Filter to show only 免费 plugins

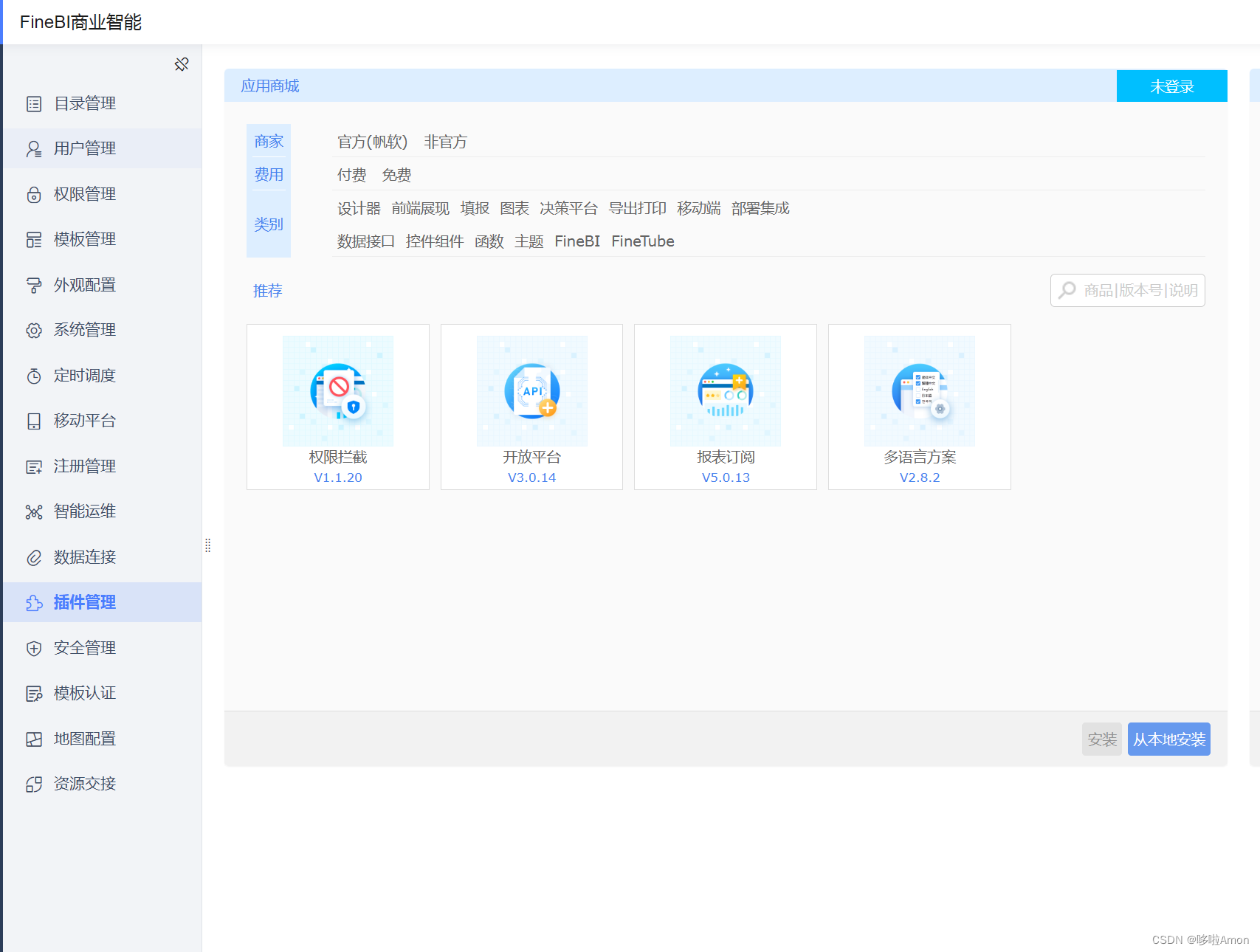tap(396, 175)
